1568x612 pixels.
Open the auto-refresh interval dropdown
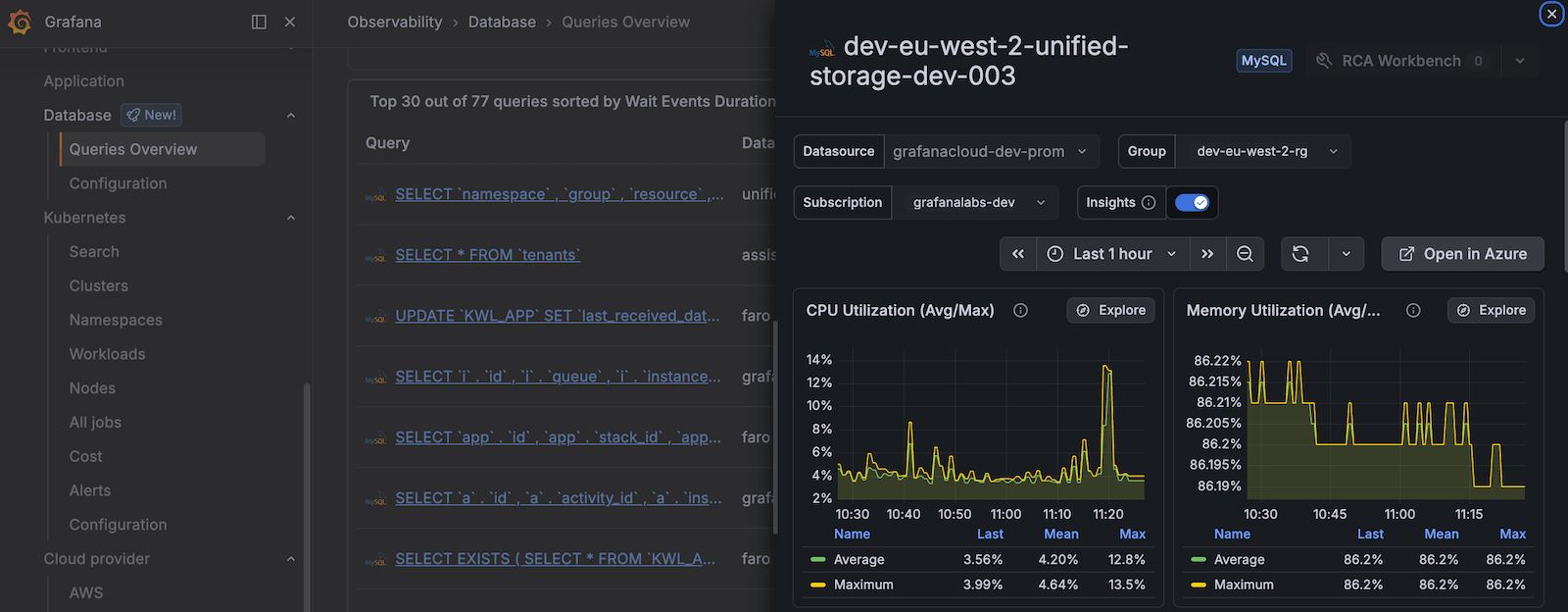(x=1347, y=254)
